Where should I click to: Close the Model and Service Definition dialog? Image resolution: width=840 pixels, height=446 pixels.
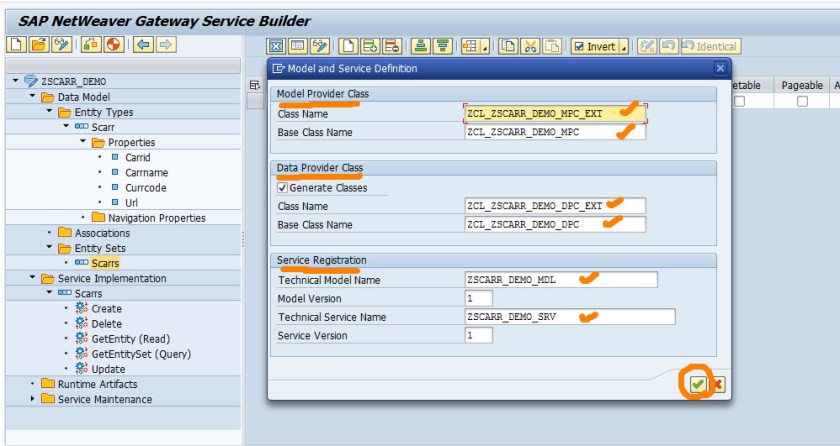(x=720, y=69)
